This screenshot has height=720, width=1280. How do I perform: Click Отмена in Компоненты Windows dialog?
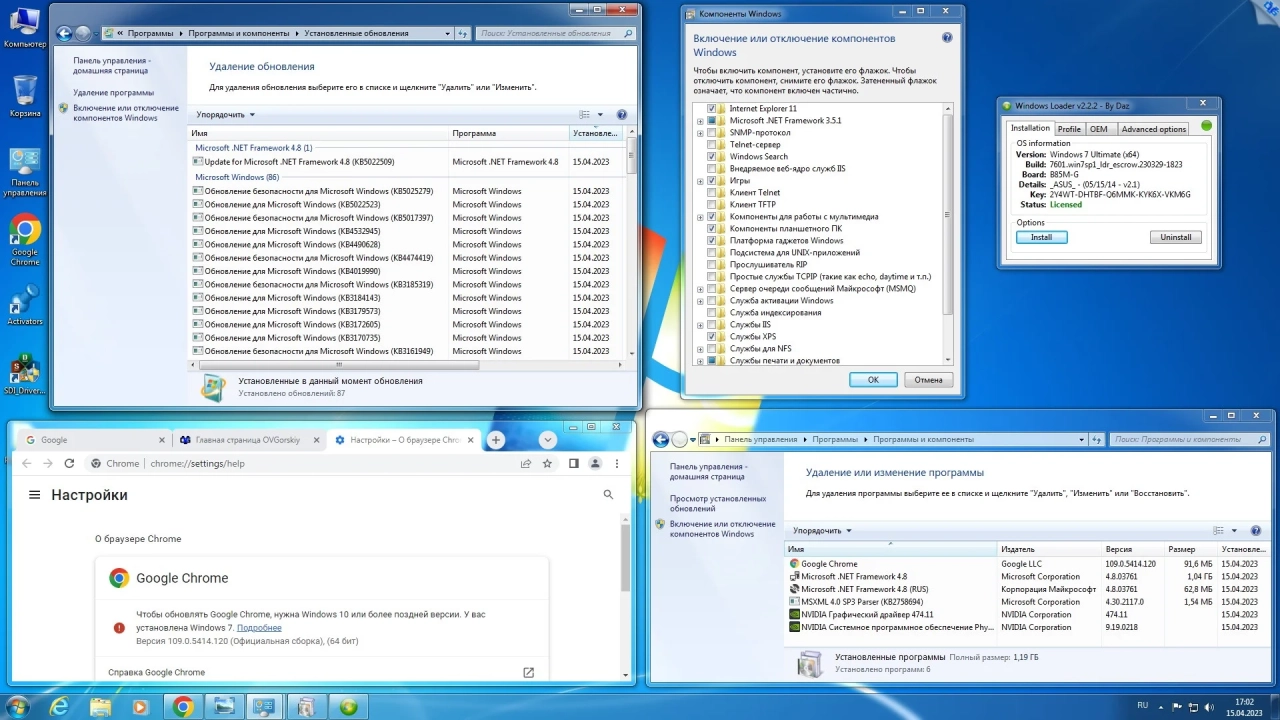(x=928, y=380)
